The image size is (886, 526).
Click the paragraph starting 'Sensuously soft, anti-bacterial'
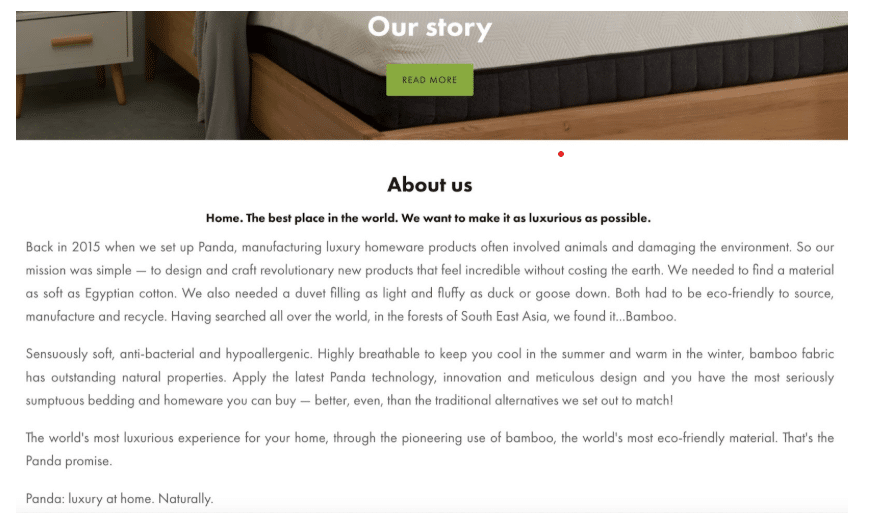(429, 377)
